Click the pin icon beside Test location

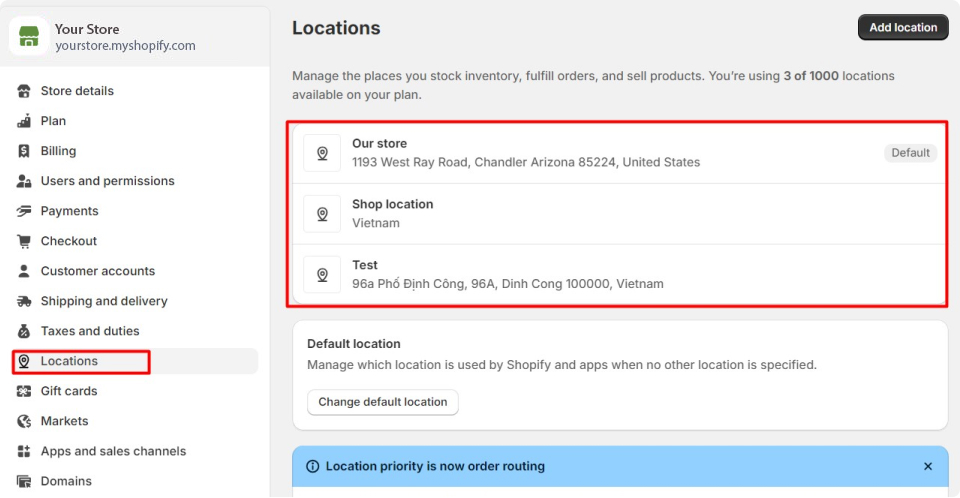[322, 274]
